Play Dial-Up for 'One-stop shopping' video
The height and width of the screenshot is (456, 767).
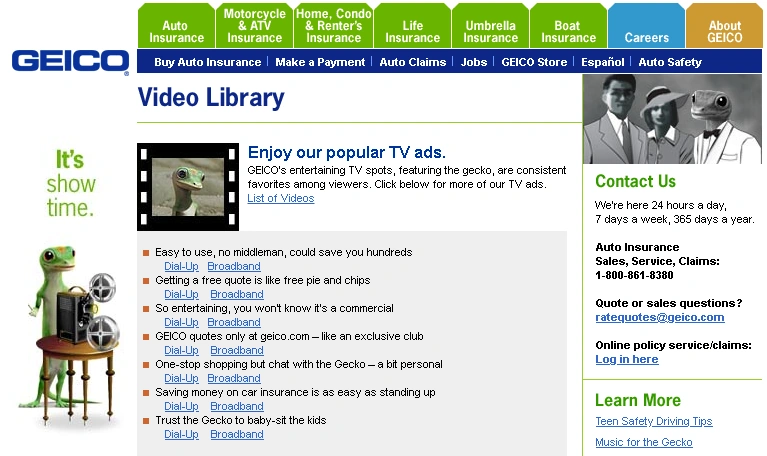point(181,378)
